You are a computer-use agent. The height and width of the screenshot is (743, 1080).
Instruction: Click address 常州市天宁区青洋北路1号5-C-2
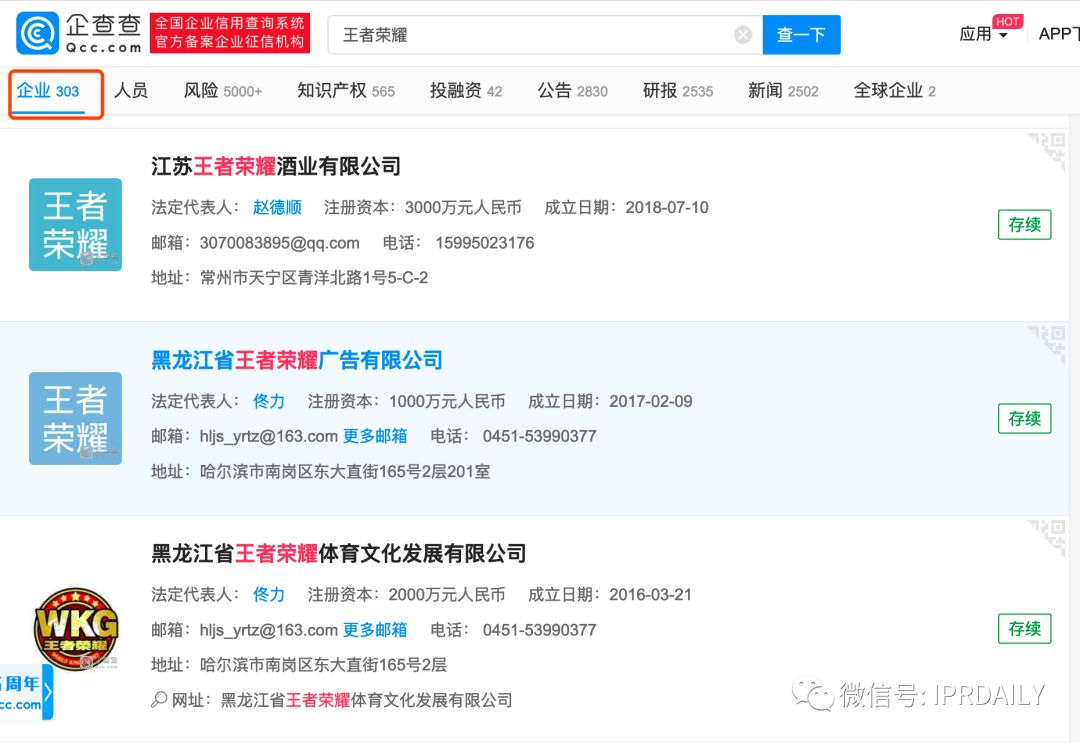click(x=313, y=278)
